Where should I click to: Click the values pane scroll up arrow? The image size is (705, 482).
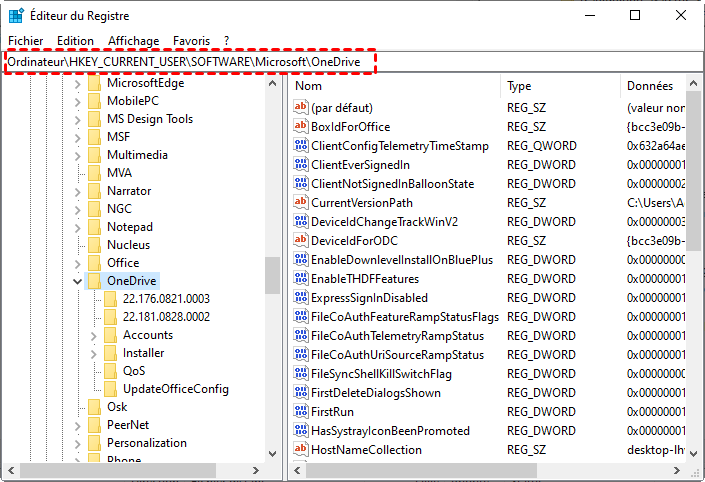tap(693, 83)
